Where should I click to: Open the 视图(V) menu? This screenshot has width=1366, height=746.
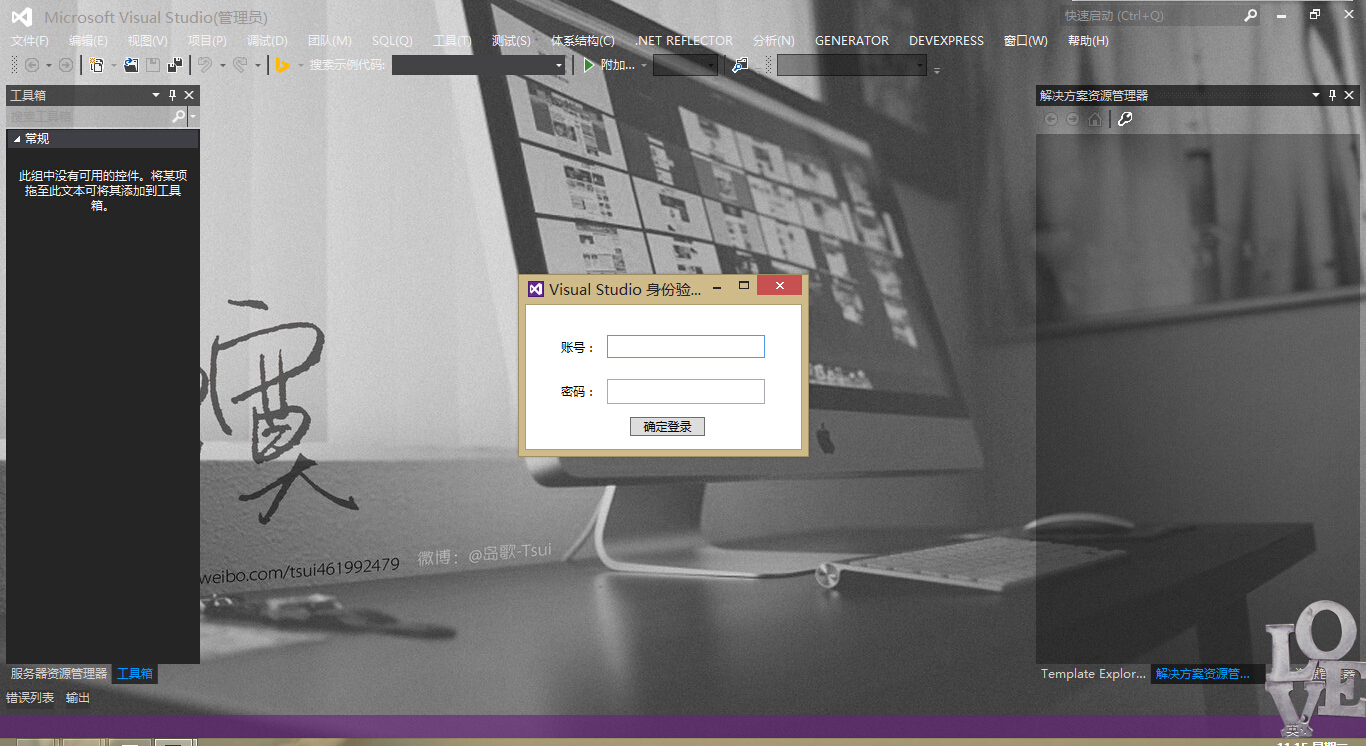[148, 41]
